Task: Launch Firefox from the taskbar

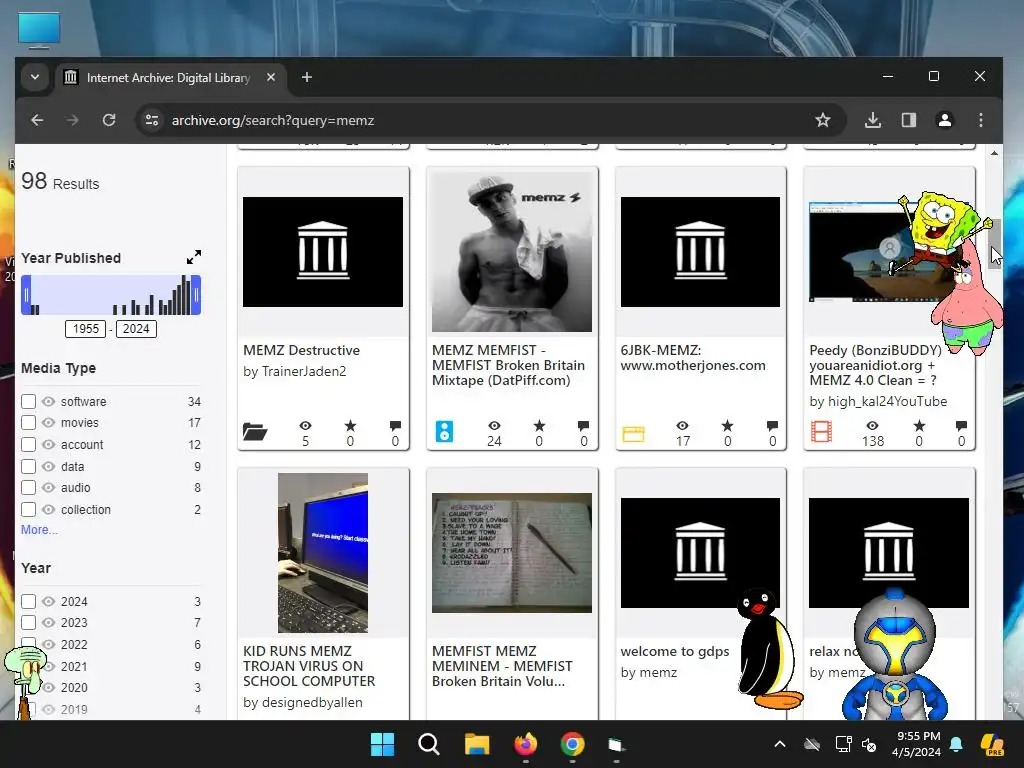Action: [525, 744]
